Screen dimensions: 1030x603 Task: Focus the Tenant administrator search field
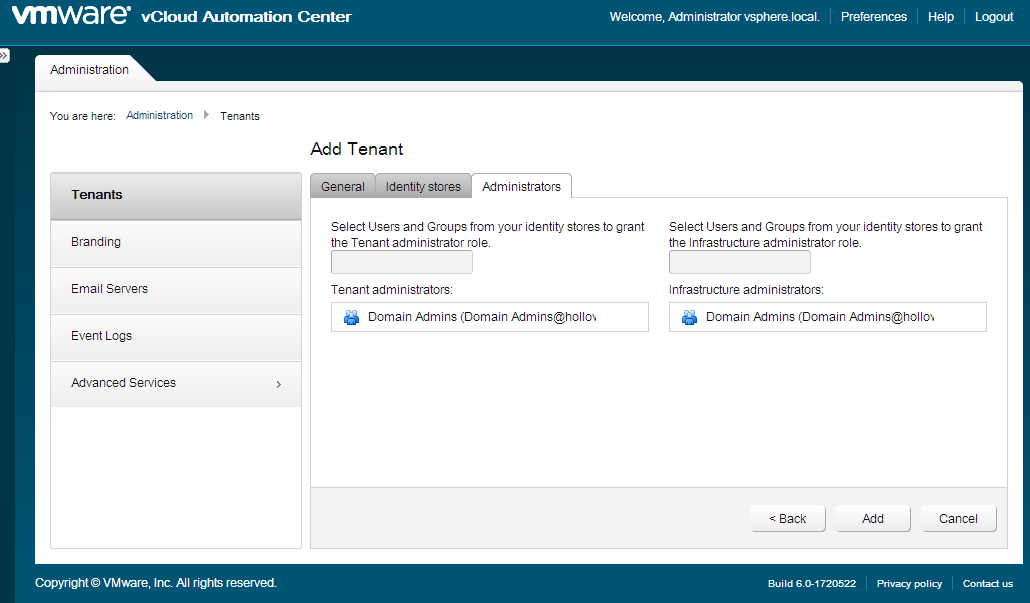pos(401,263)
